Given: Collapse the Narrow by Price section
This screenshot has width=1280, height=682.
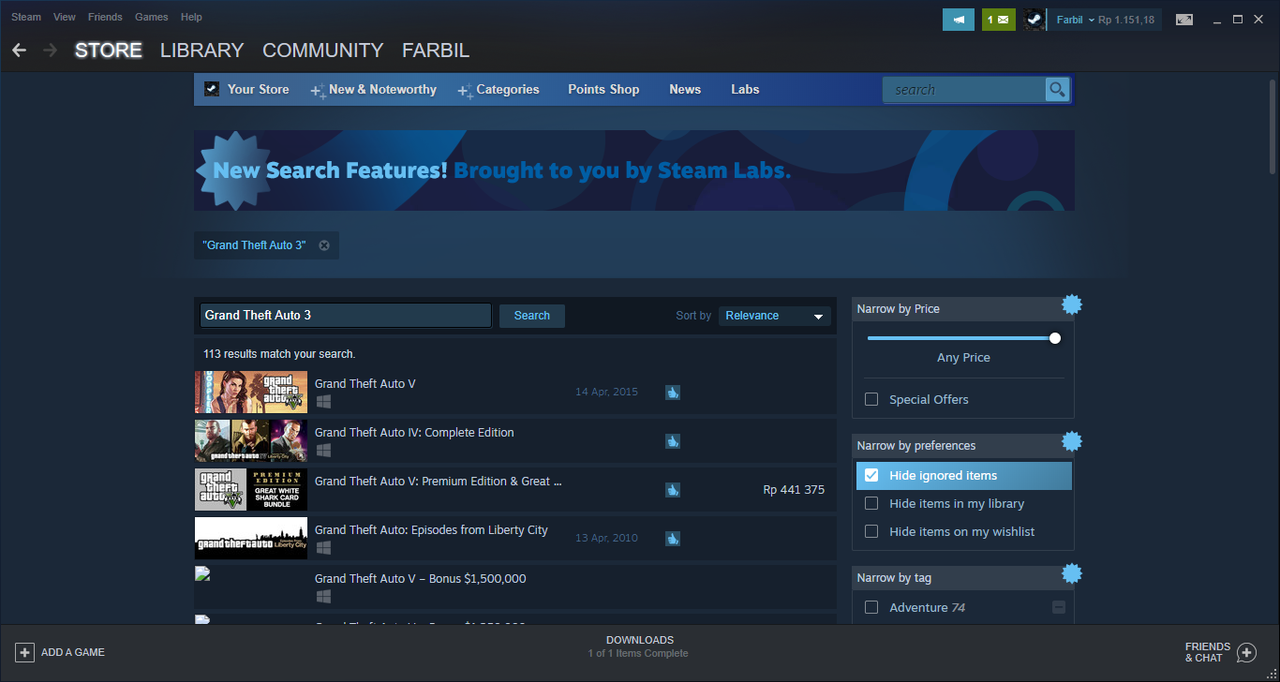Looking at the screenshot, I should coord(962,309).
